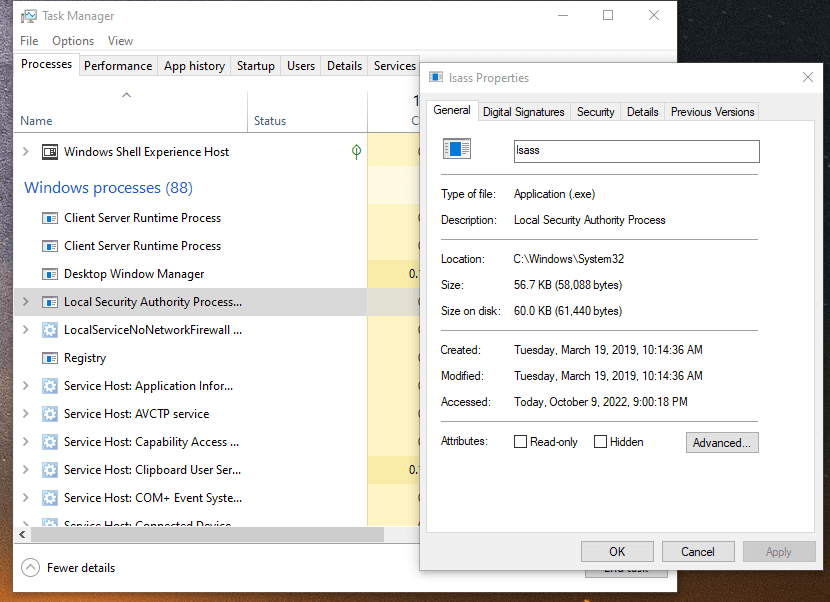Expand Service Host: AVCTP service row
This screenshot has height=602, width=830.
(25, 414)
